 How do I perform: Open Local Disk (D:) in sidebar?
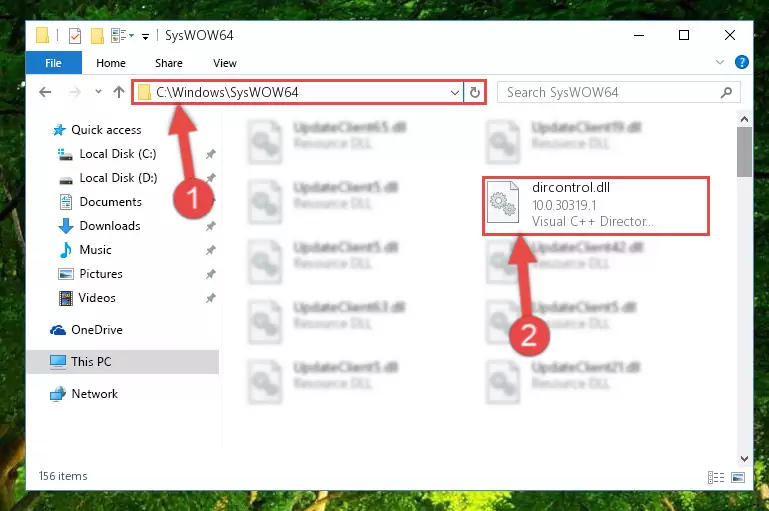pos(118,178)
